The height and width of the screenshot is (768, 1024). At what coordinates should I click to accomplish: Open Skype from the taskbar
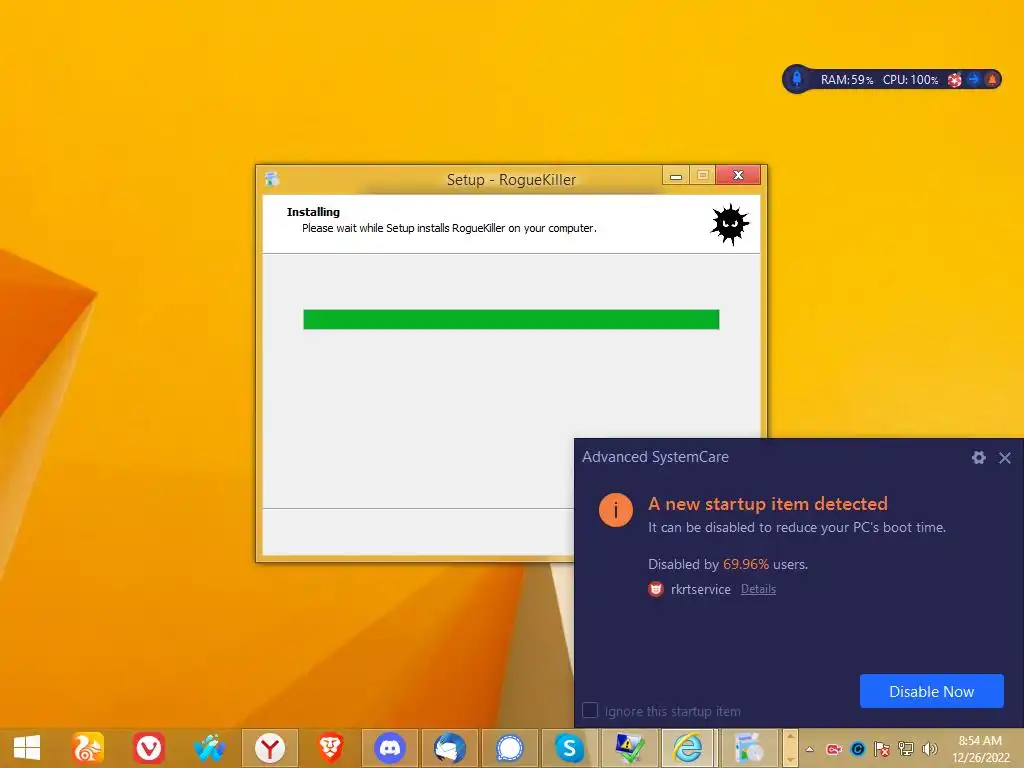click(569, 748)
